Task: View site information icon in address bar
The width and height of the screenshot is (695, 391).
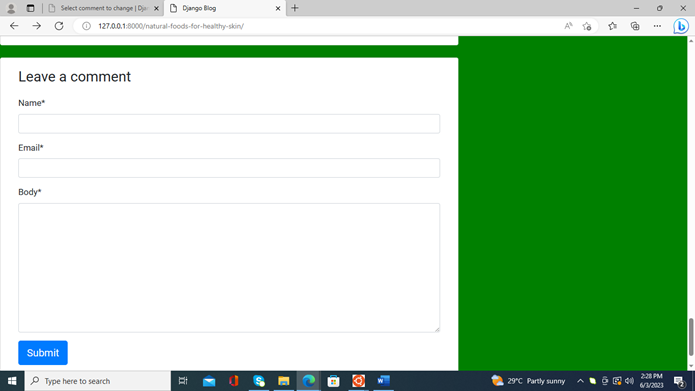Action: [x=86, y=26]
